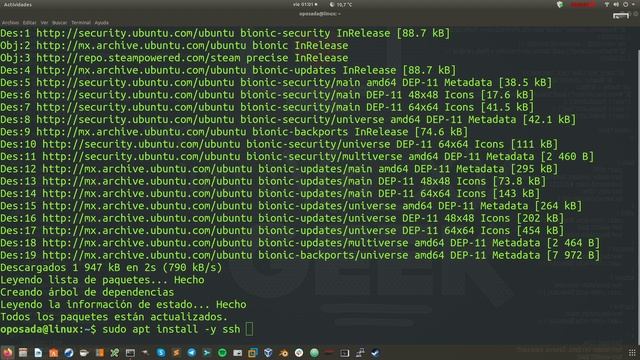This screenshot has width=640, height=360.
Task: Open the Ayuda menu
Action: tap(102, 23)
